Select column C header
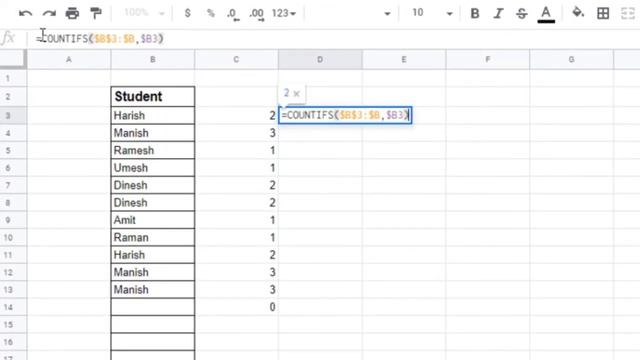 pyautogui.click(x=236, y=60)
